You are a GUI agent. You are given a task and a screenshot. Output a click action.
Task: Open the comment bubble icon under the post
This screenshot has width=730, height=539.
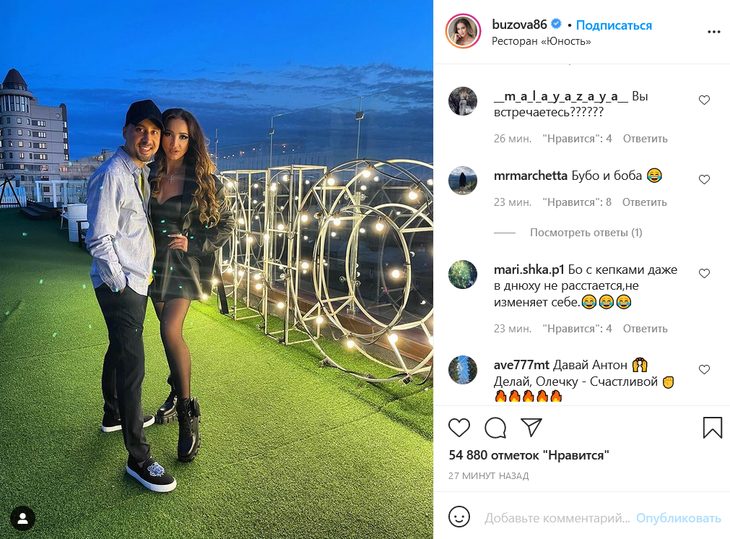[x=495, y=428]
